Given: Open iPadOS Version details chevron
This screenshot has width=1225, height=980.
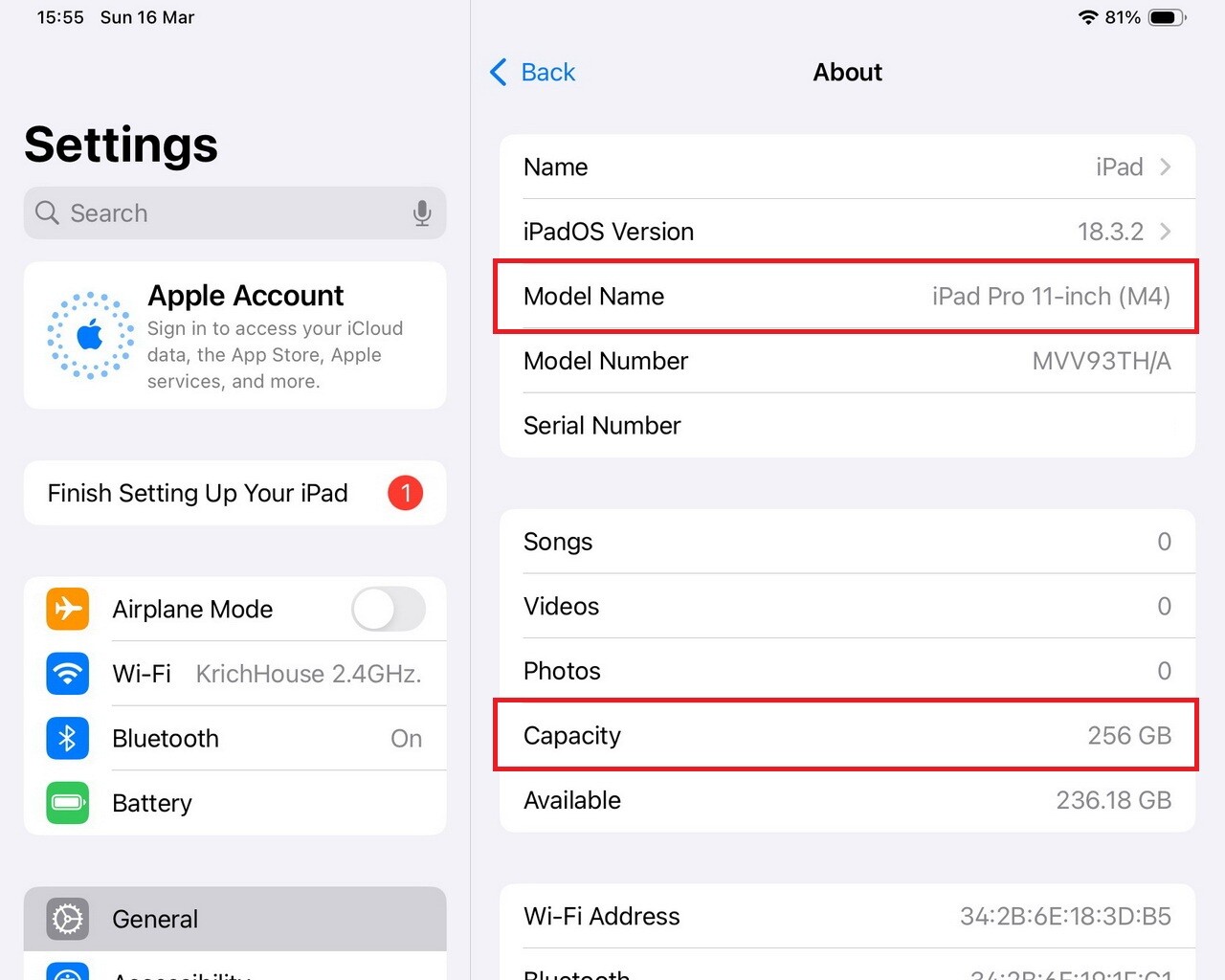Looking at the screenshot, I should point(1166,232).
